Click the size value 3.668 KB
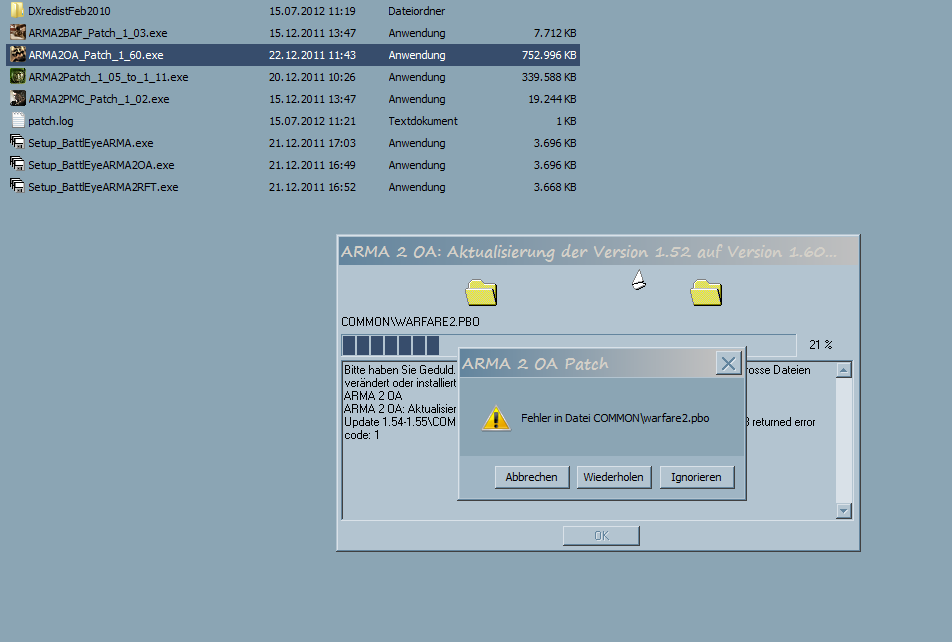 555,187
